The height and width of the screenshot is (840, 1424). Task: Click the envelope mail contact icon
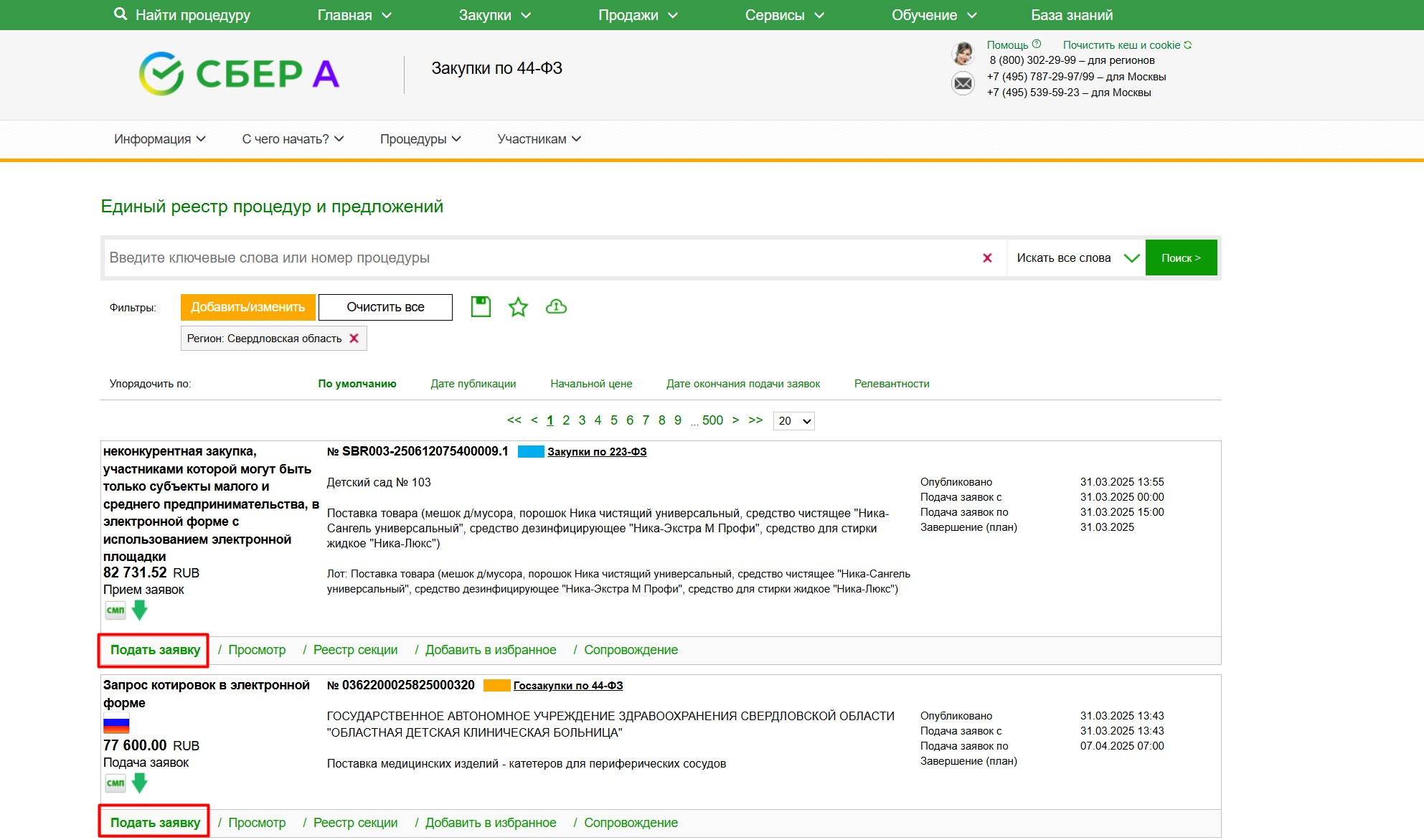point(963,83)
